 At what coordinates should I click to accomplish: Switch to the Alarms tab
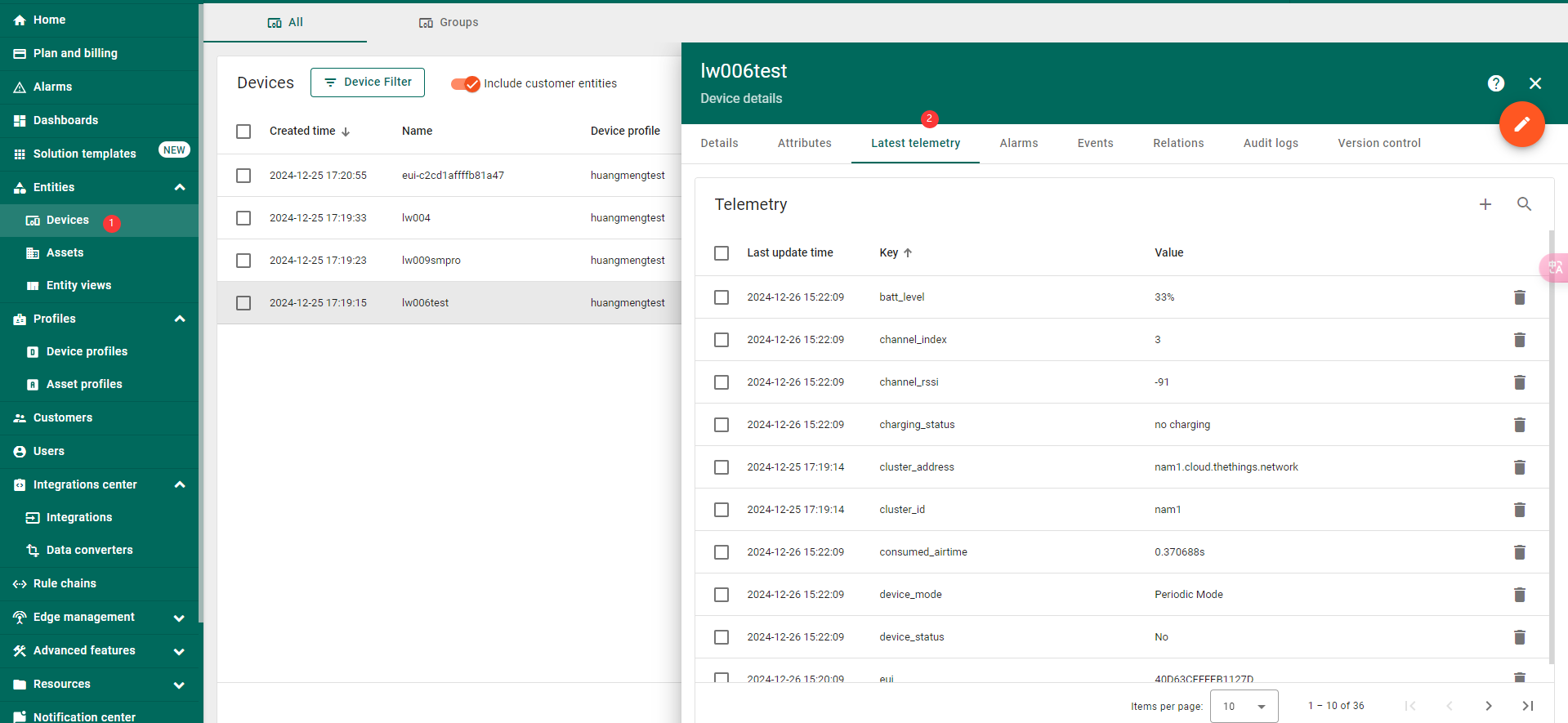(x=1019, y=143)
